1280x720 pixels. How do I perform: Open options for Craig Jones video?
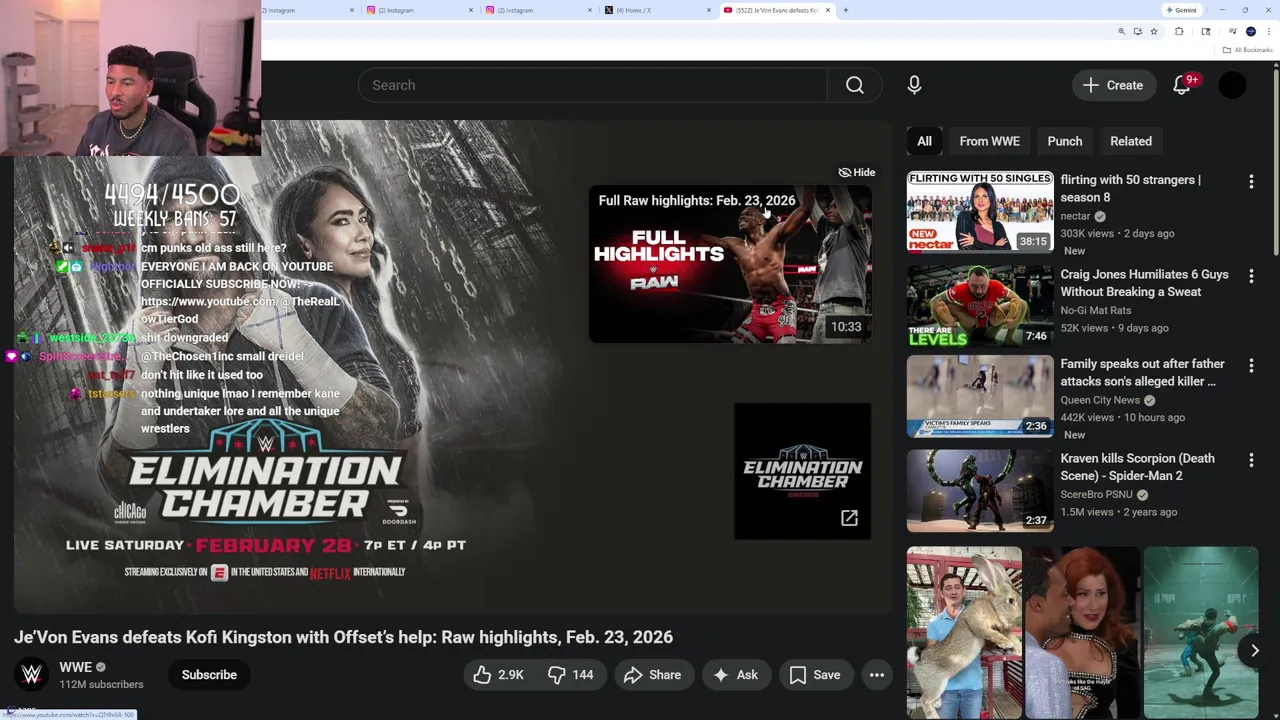1251,275
